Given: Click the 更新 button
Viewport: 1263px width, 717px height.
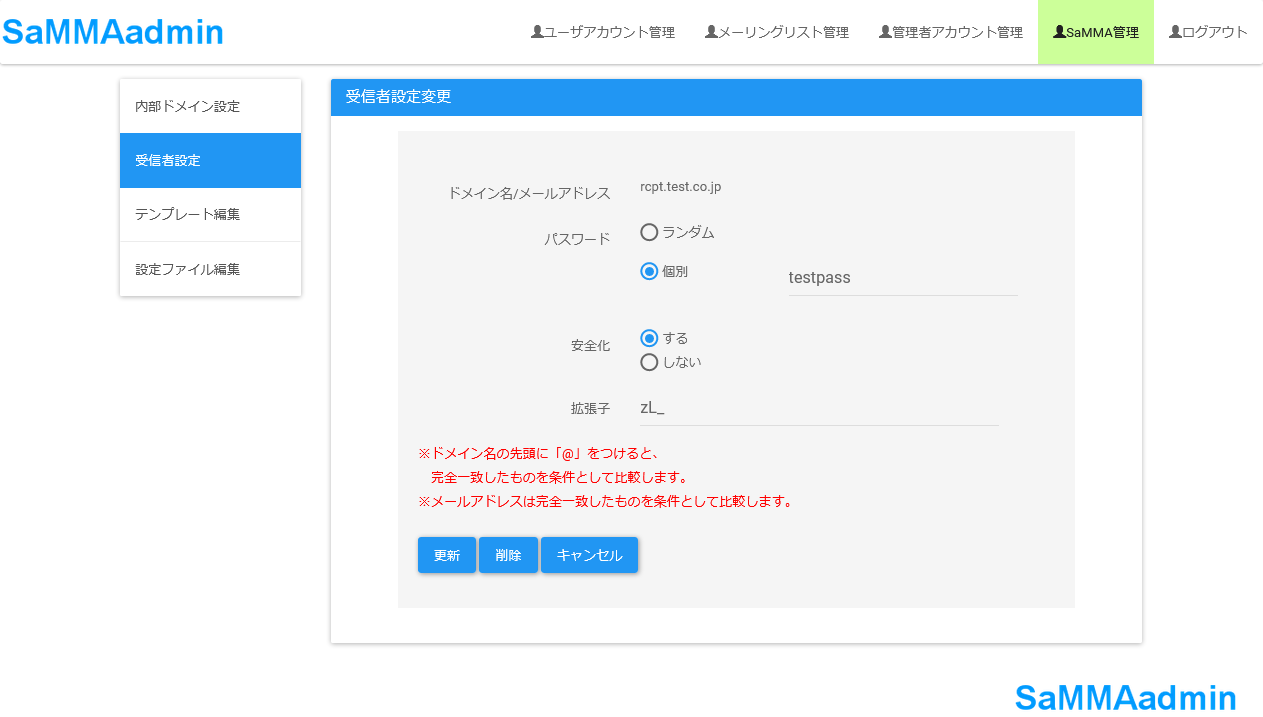Looking at the screenshot, I should (447, 555).
